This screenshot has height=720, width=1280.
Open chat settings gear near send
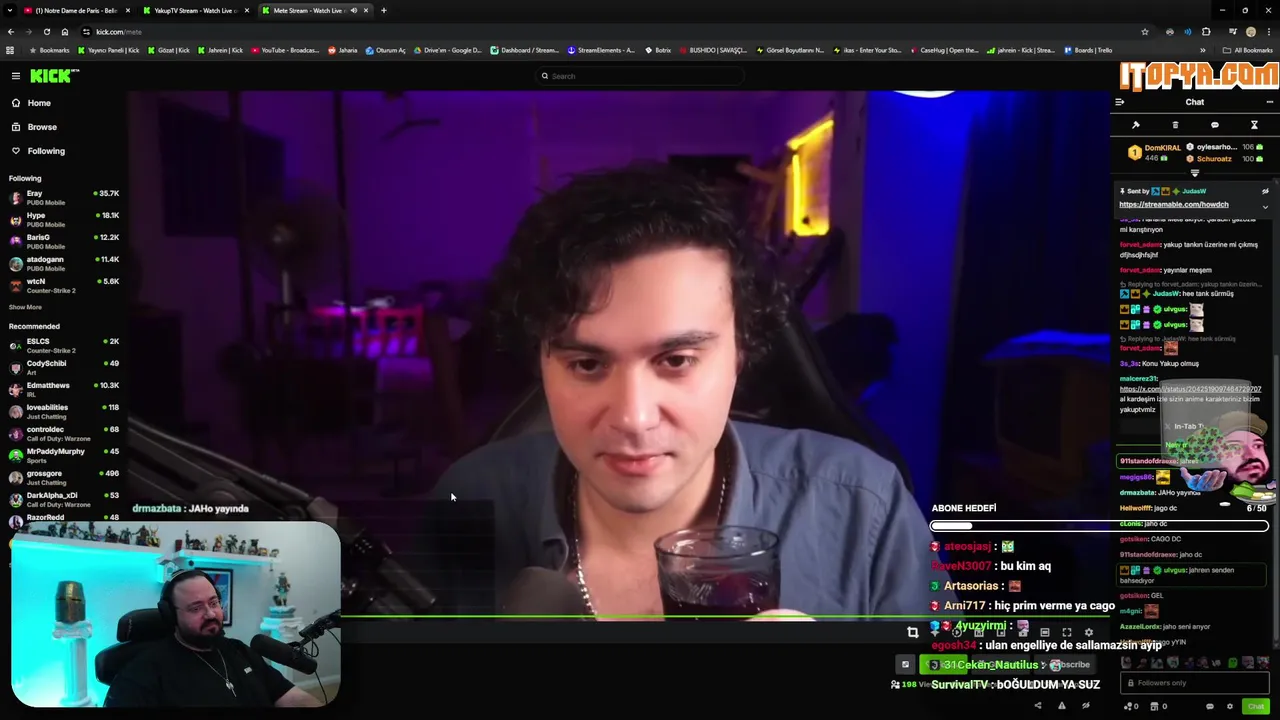1230,706
